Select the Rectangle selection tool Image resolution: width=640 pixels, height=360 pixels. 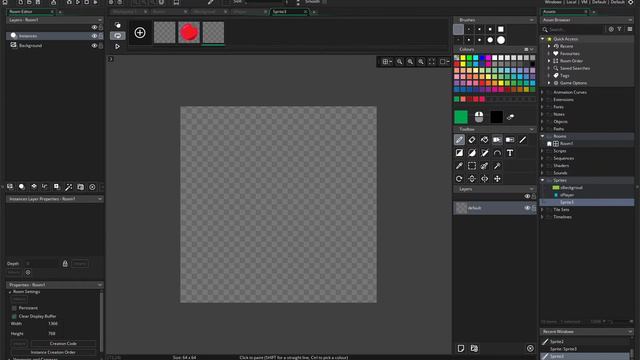[x=472, y=166]
